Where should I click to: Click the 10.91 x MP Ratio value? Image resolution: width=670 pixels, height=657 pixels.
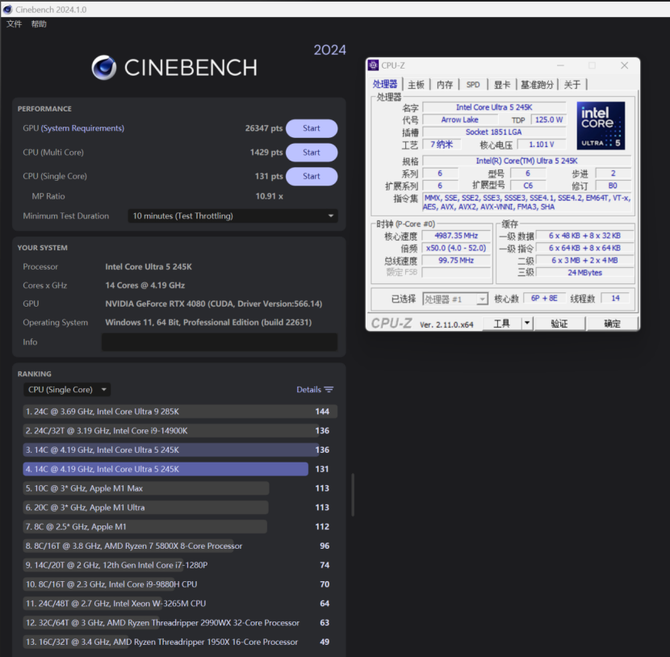pyautogui.click(x=269, y=196)
